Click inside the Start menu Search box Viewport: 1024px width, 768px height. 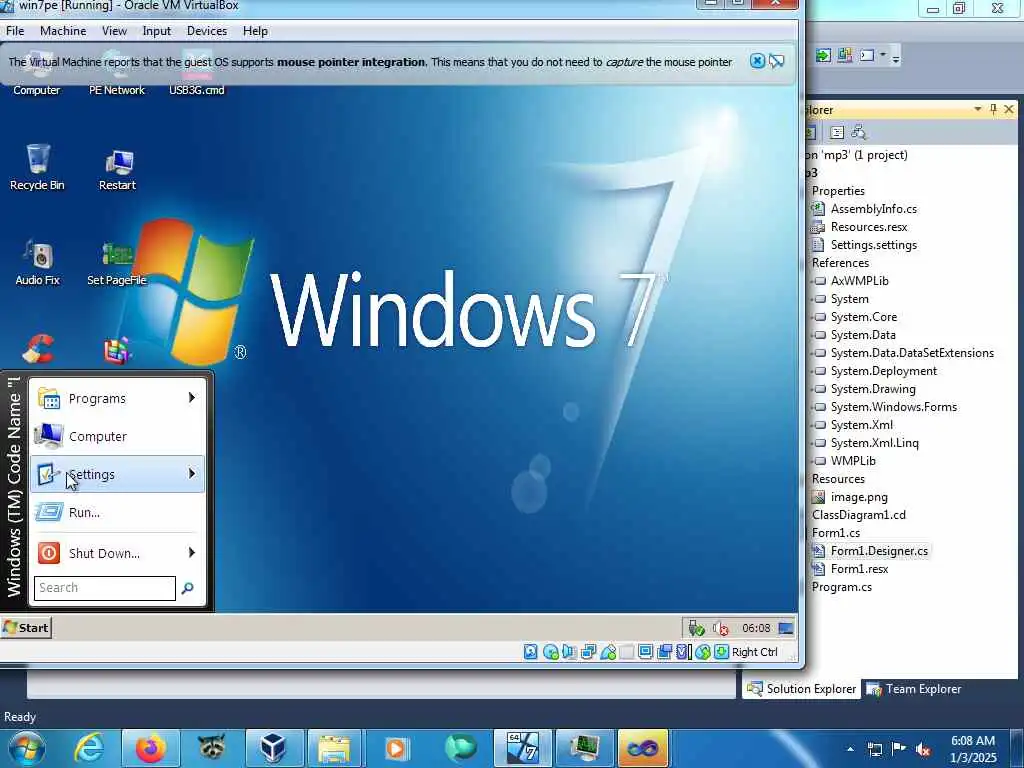(x=104, y=588)
